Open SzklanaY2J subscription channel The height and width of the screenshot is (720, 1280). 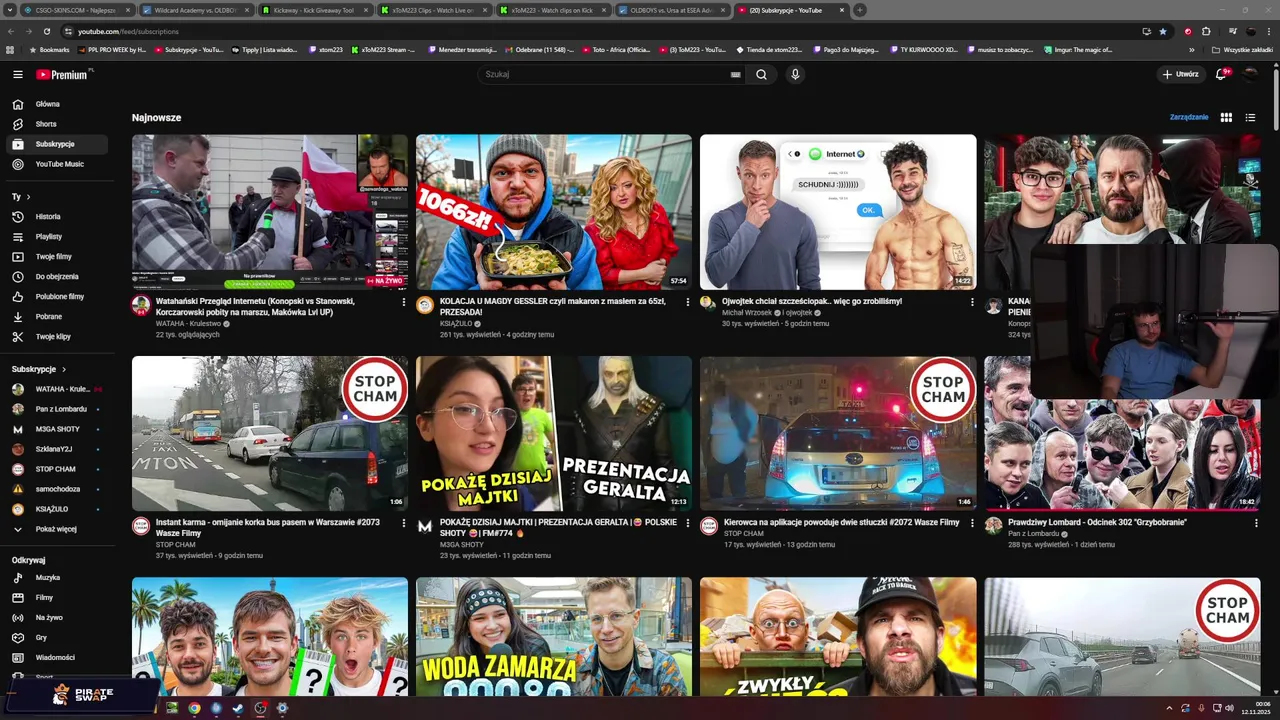[58, 449]
